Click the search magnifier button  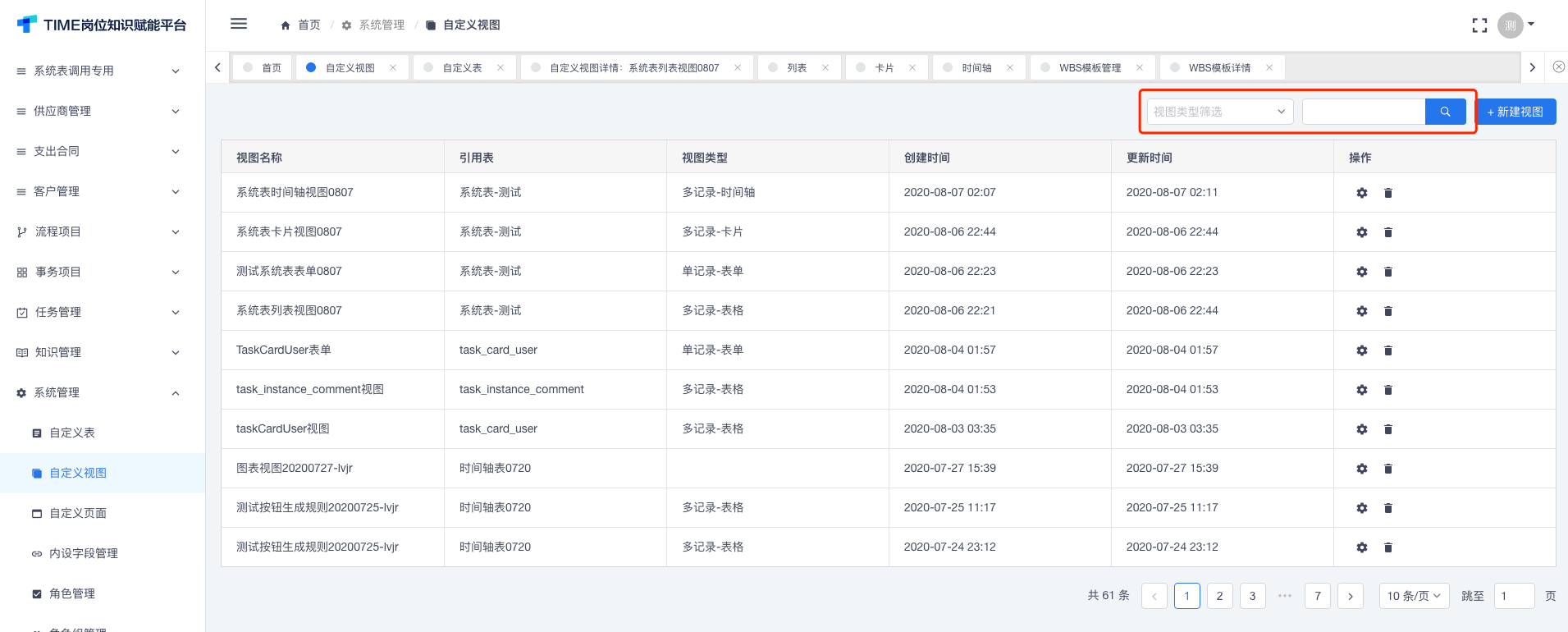[1445, 112]
